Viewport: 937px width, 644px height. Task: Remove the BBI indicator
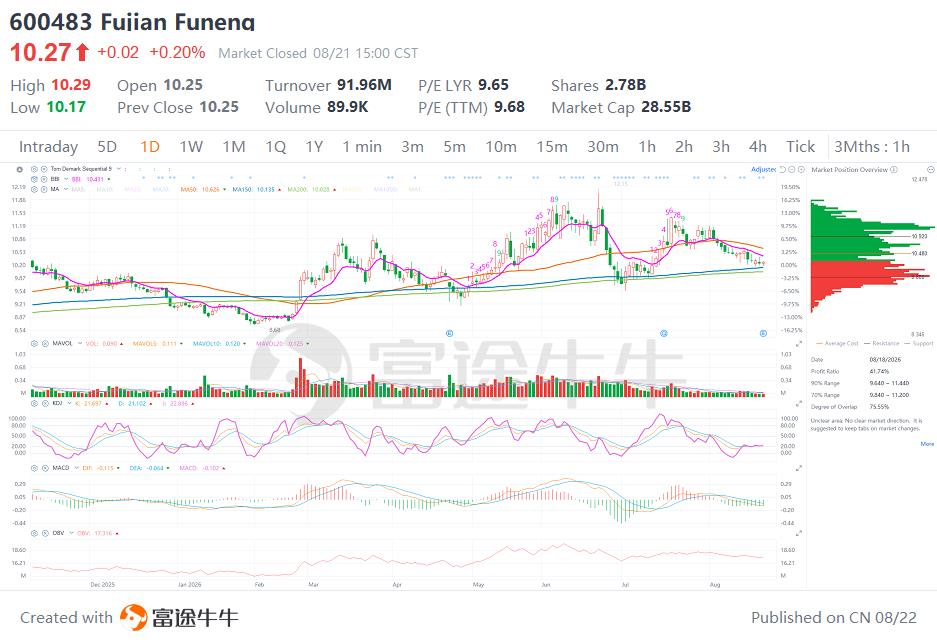click(x=44, y=179)
